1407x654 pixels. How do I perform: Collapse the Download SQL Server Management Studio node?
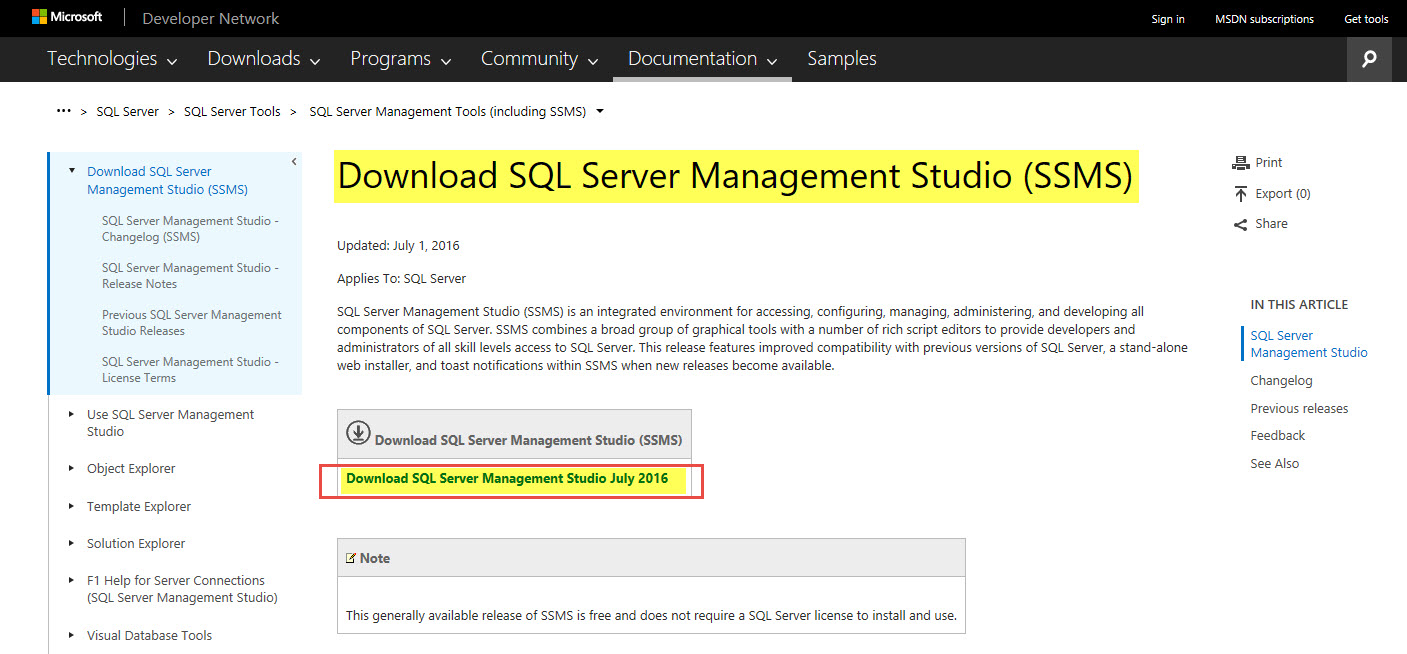[x=72, y=170]
